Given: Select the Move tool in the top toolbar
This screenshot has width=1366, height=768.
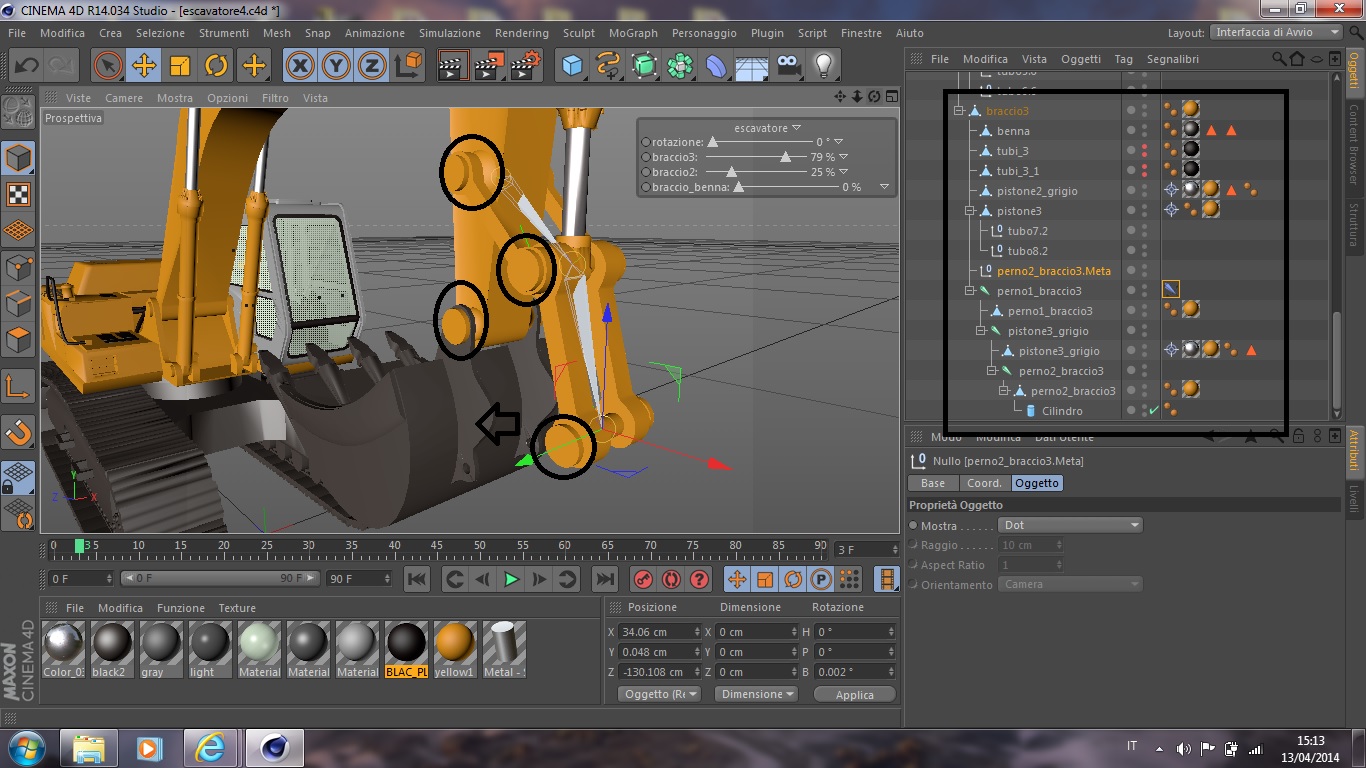Looking at the screenshot, I should [144, 66].
